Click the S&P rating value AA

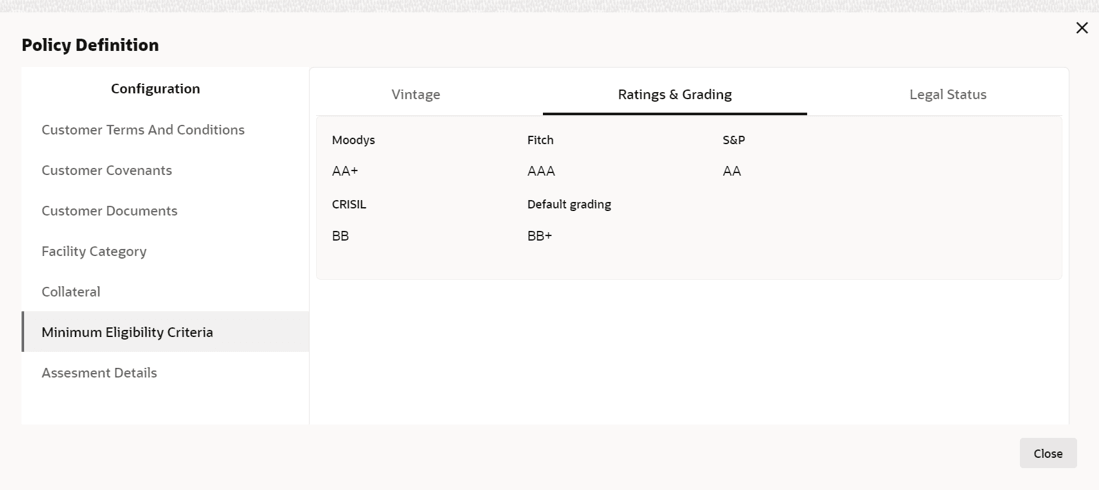[732, 172]
